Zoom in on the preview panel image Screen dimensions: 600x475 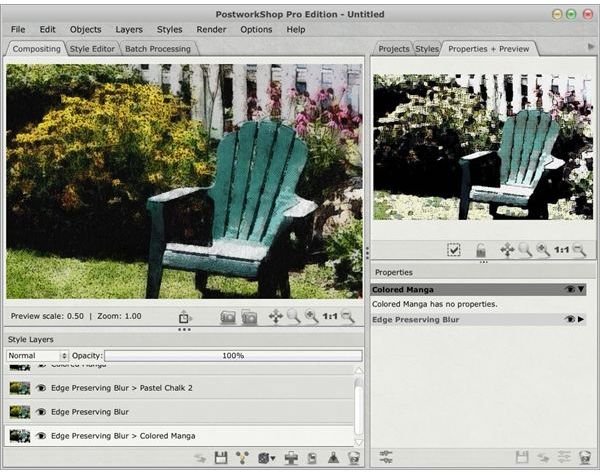pos(543,250)
